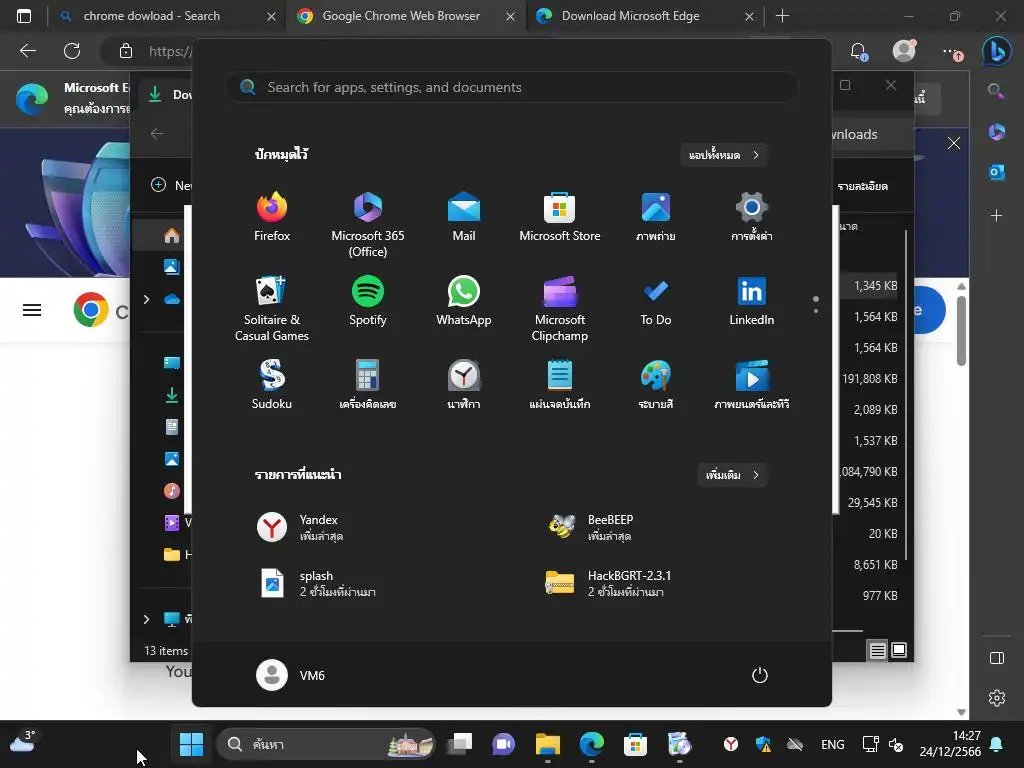The width and height of the screenshot is (1024, 768).
Task: Click the Edge page vertical scrollbar
Action: click(961, 330)
